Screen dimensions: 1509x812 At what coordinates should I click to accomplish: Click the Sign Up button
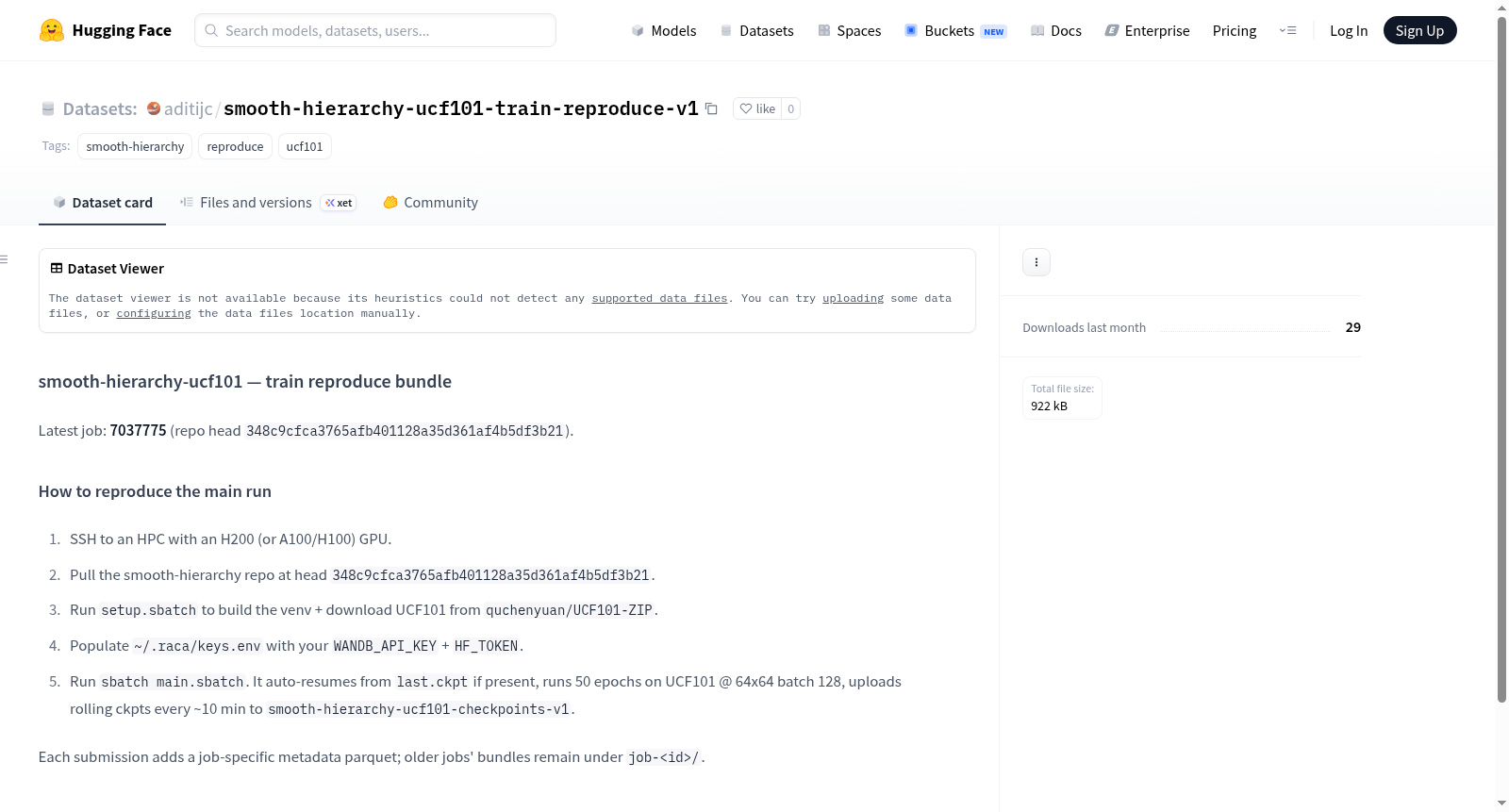pyautogui.click(x=1419, y=31)
